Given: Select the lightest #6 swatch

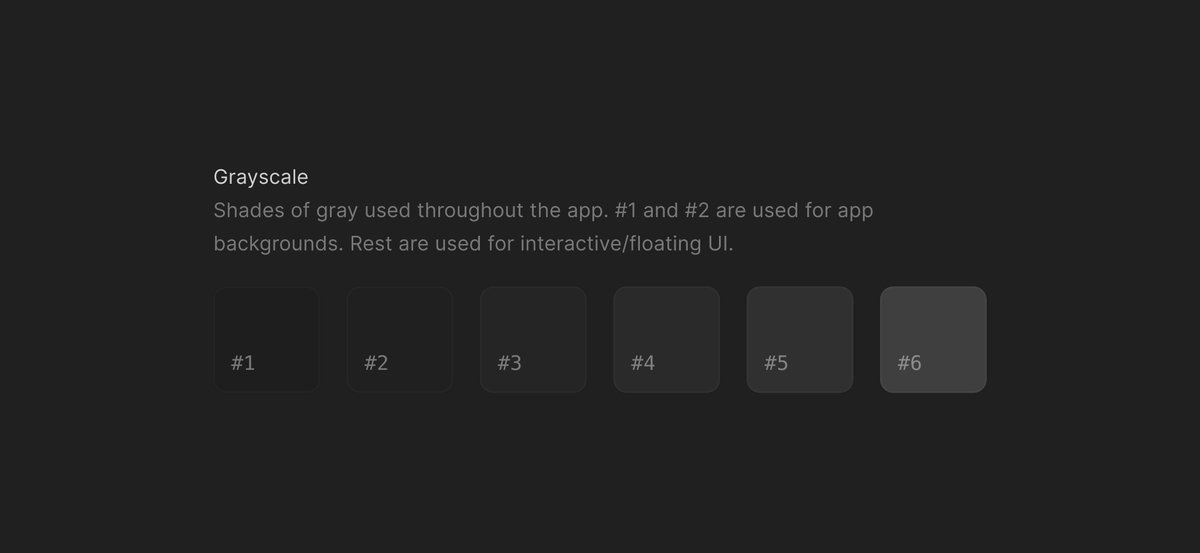Looking at the screenshot, I should (x=933, y=340).
